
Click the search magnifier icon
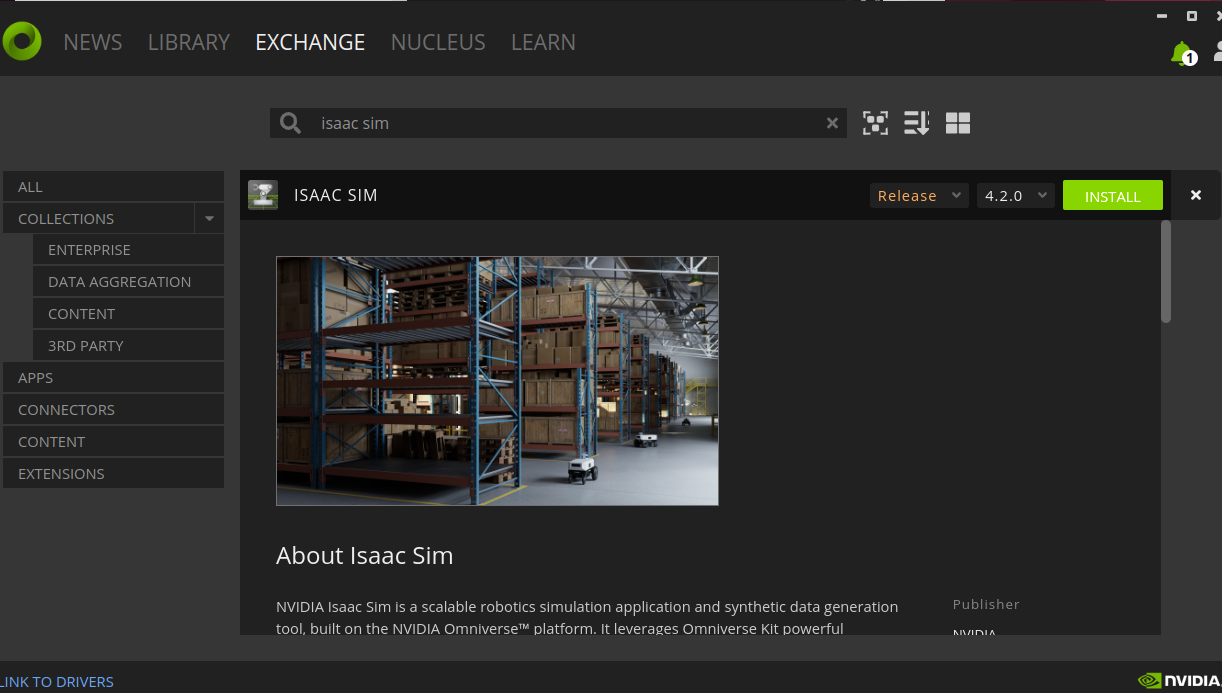(x=290, y=123)
